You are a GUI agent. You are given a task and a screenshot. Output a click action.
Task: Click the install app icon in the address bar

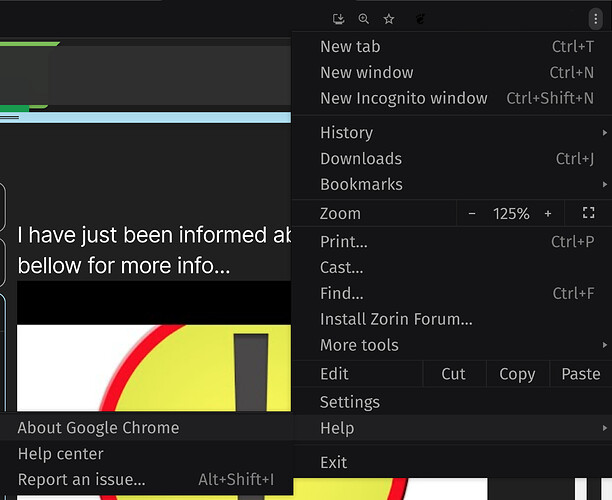tap(338, 18)
